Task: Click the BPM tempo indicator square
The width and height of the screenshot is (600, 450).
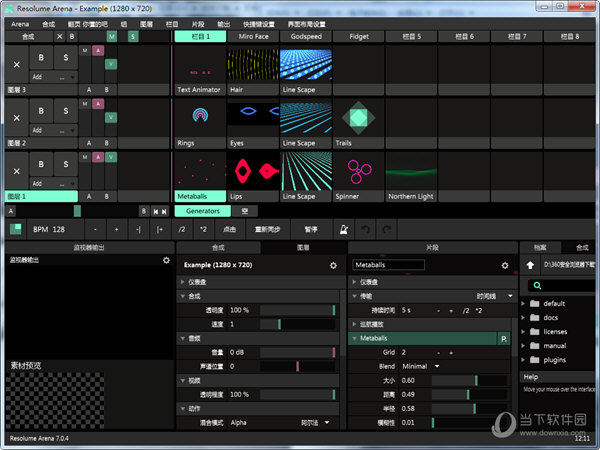Action: pyautogui.click(x=15, y=229)
